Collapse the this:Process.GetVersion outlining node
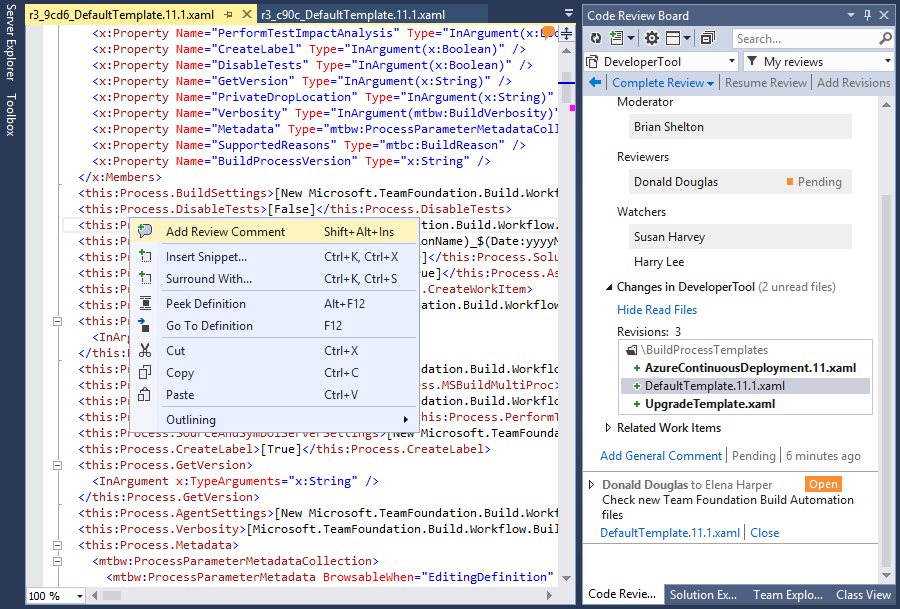Screen dimensions: 900x609 pyautogui.click(x=57, y=465)
